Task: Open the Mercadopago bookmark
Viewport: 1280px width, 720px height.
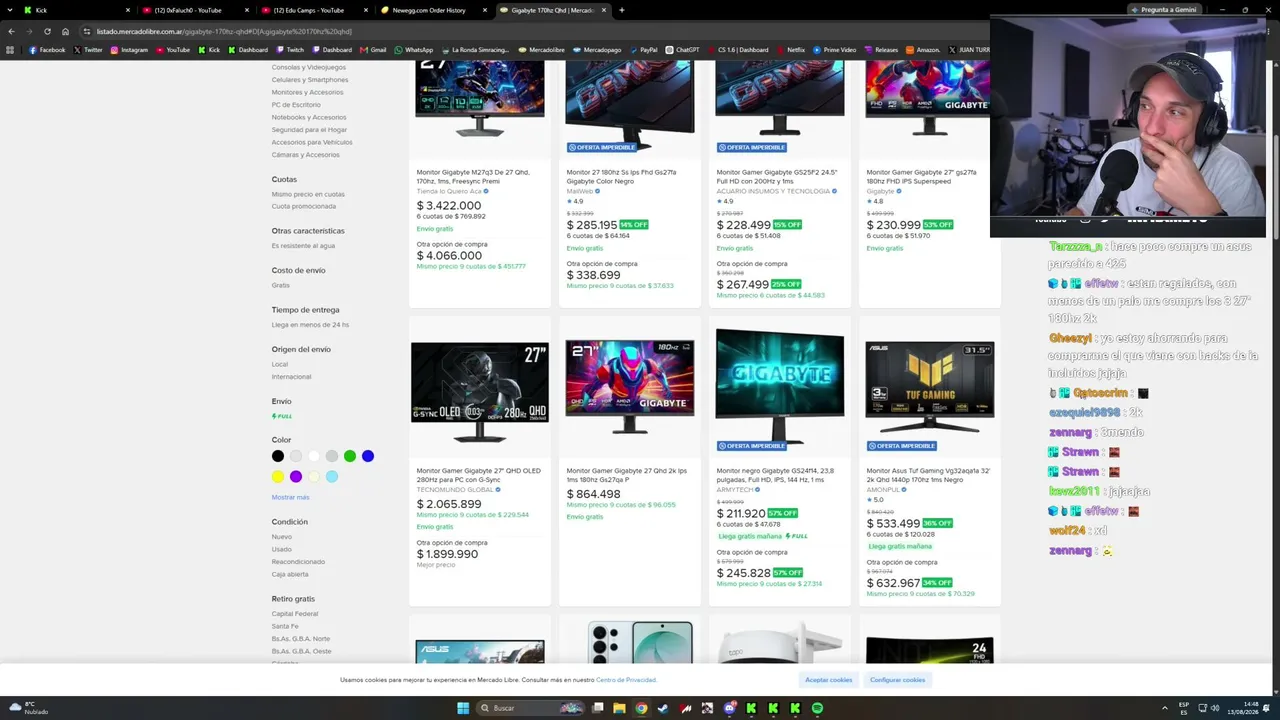Action: 597,50
